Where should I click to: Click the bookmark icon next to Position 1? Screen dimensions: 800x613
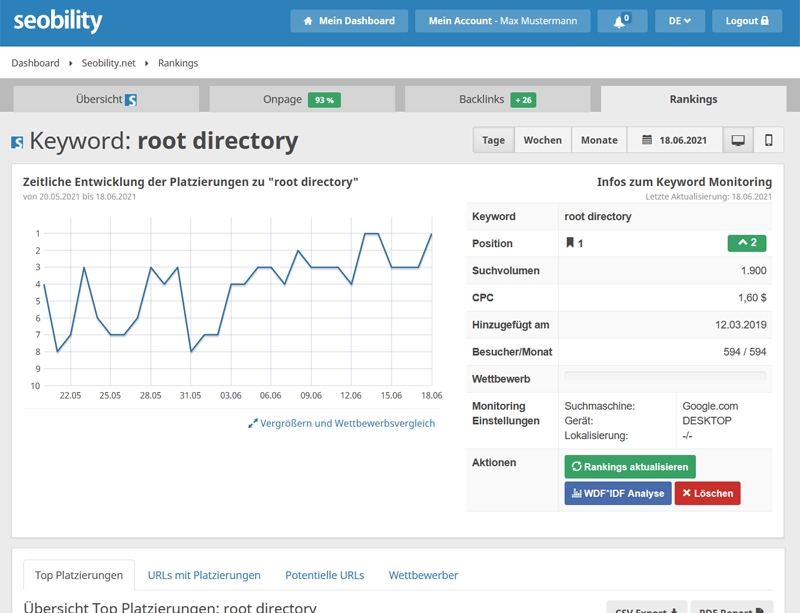click(570, 242)
